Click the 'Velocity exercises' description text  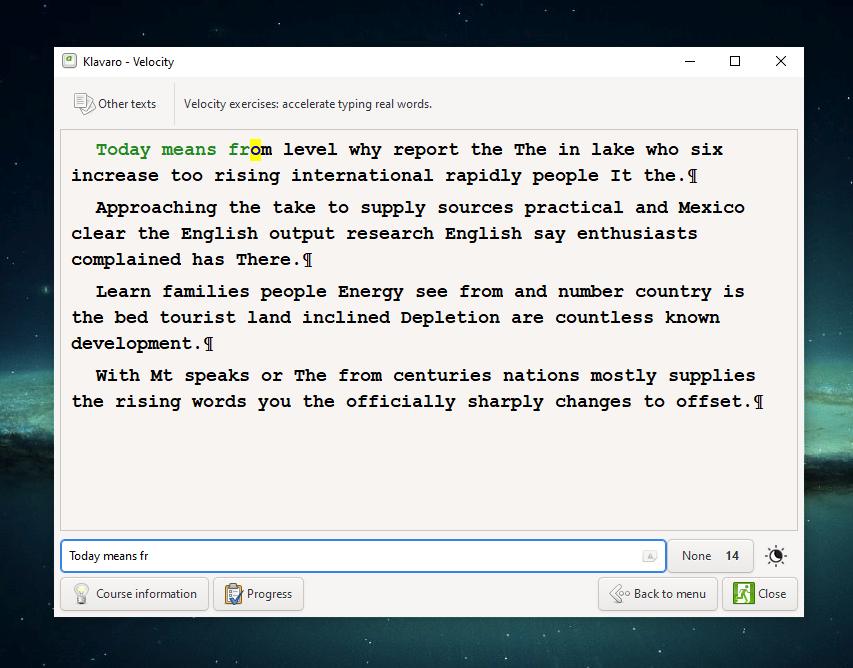[x=308, y=104]
